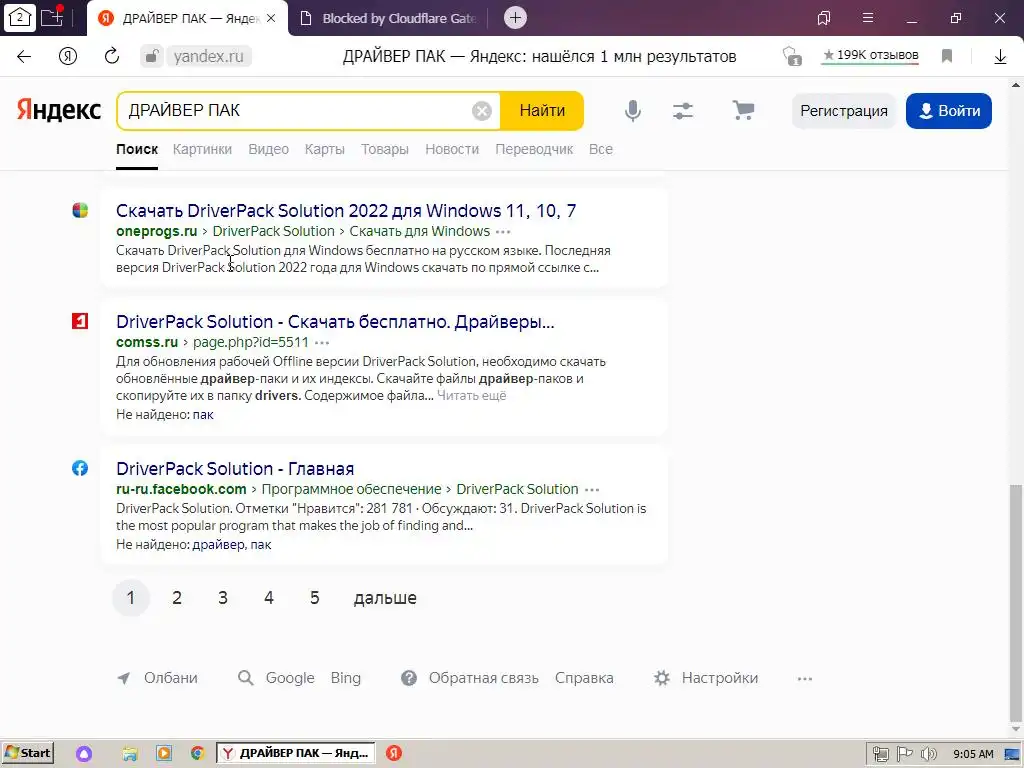Expand footer more options dots
The image size is (1024, 768).
(x=805, y=679)
